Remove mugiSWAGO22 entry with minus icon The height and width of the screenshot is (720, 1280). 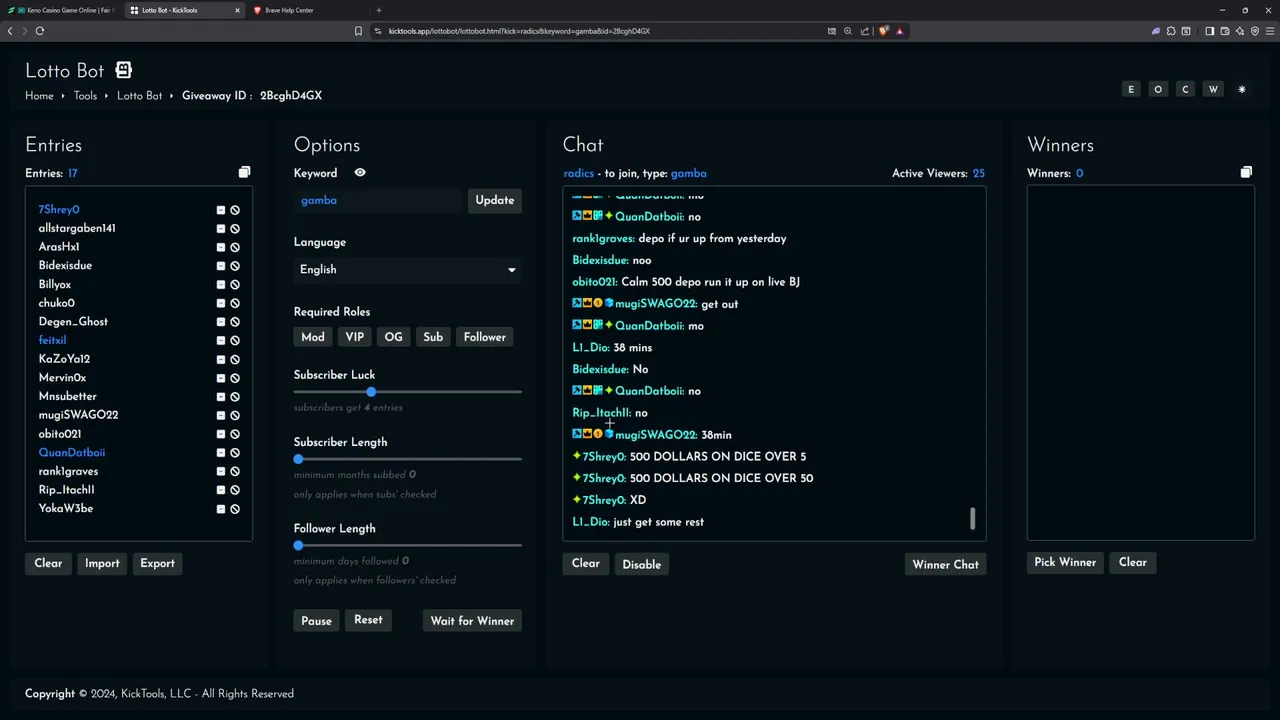(221, 416)
